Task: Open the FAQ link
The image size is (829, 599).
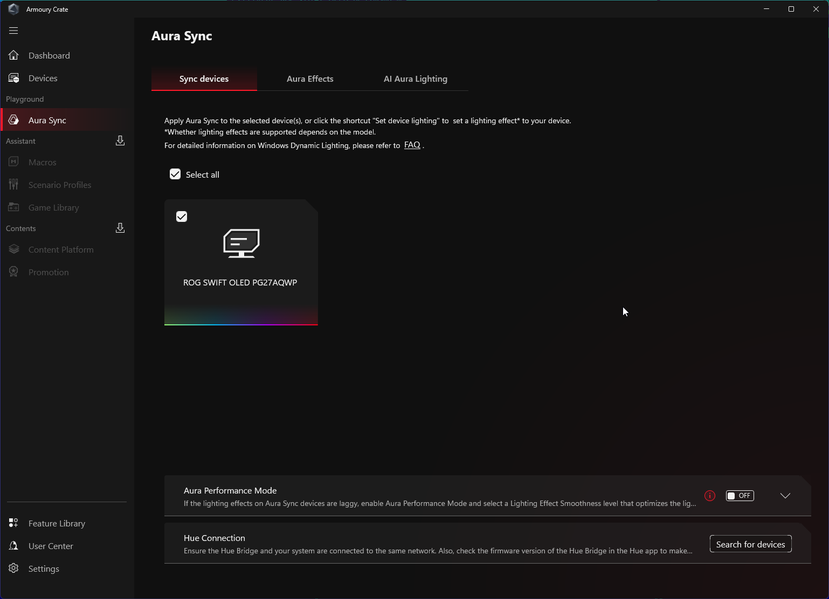Action: (x=412, y=146)
